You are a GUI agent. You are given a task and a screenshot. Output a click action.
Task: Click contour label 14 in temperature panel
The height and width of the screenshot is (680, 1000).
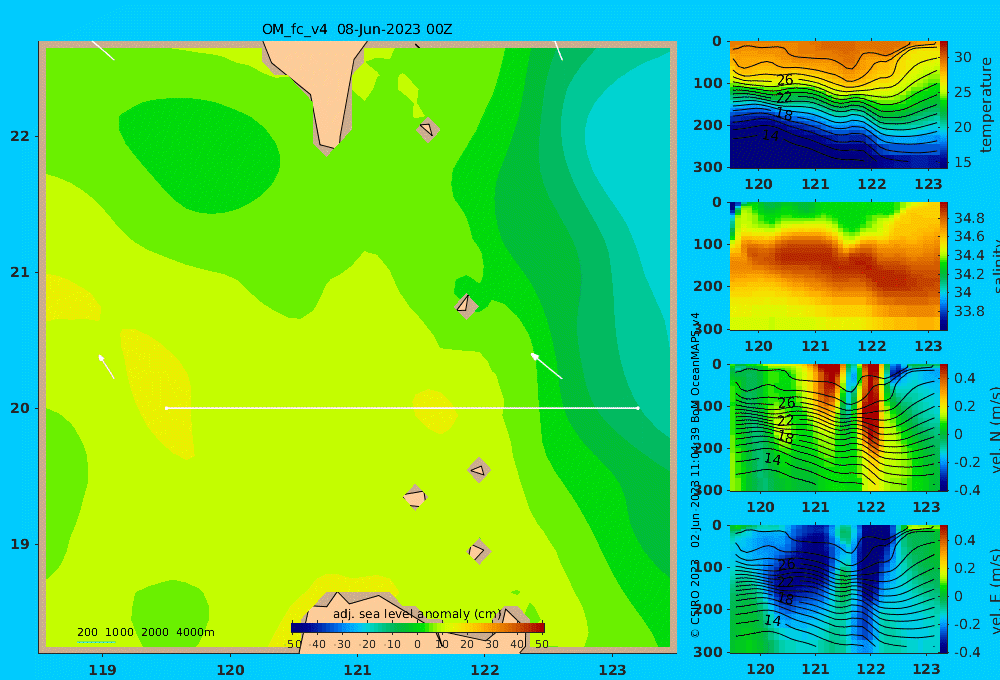coord(770,136)
